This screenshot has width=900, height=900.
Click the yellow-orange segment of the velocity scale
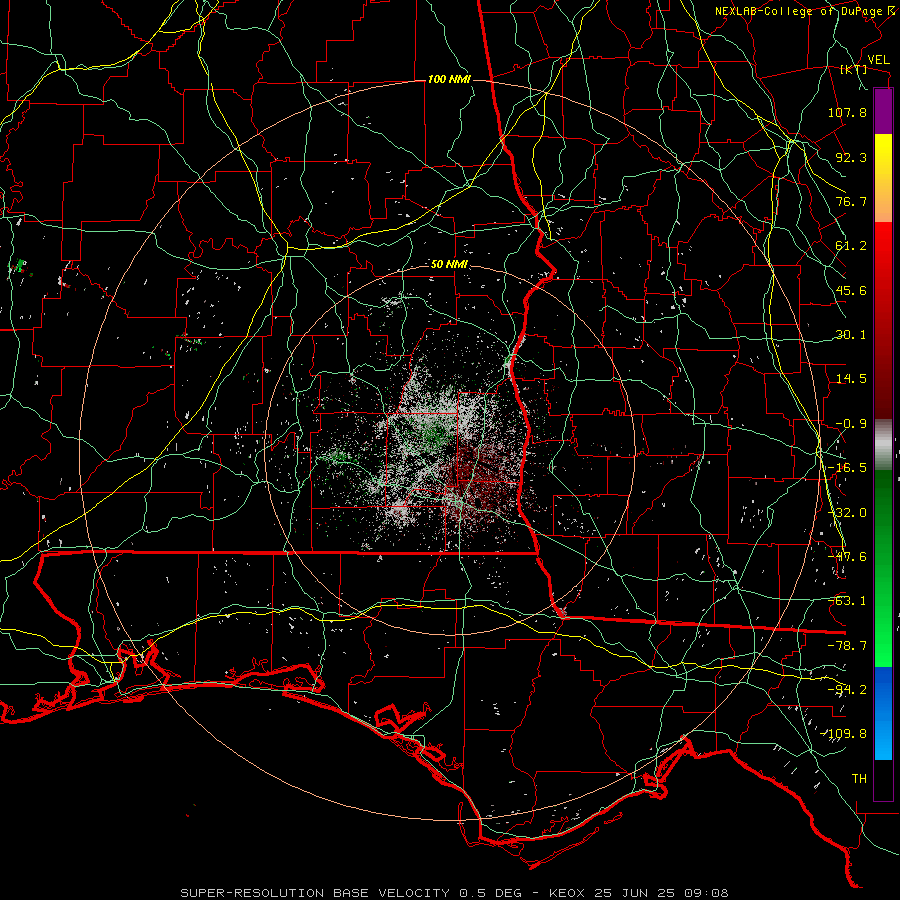[x=883, y=178]
